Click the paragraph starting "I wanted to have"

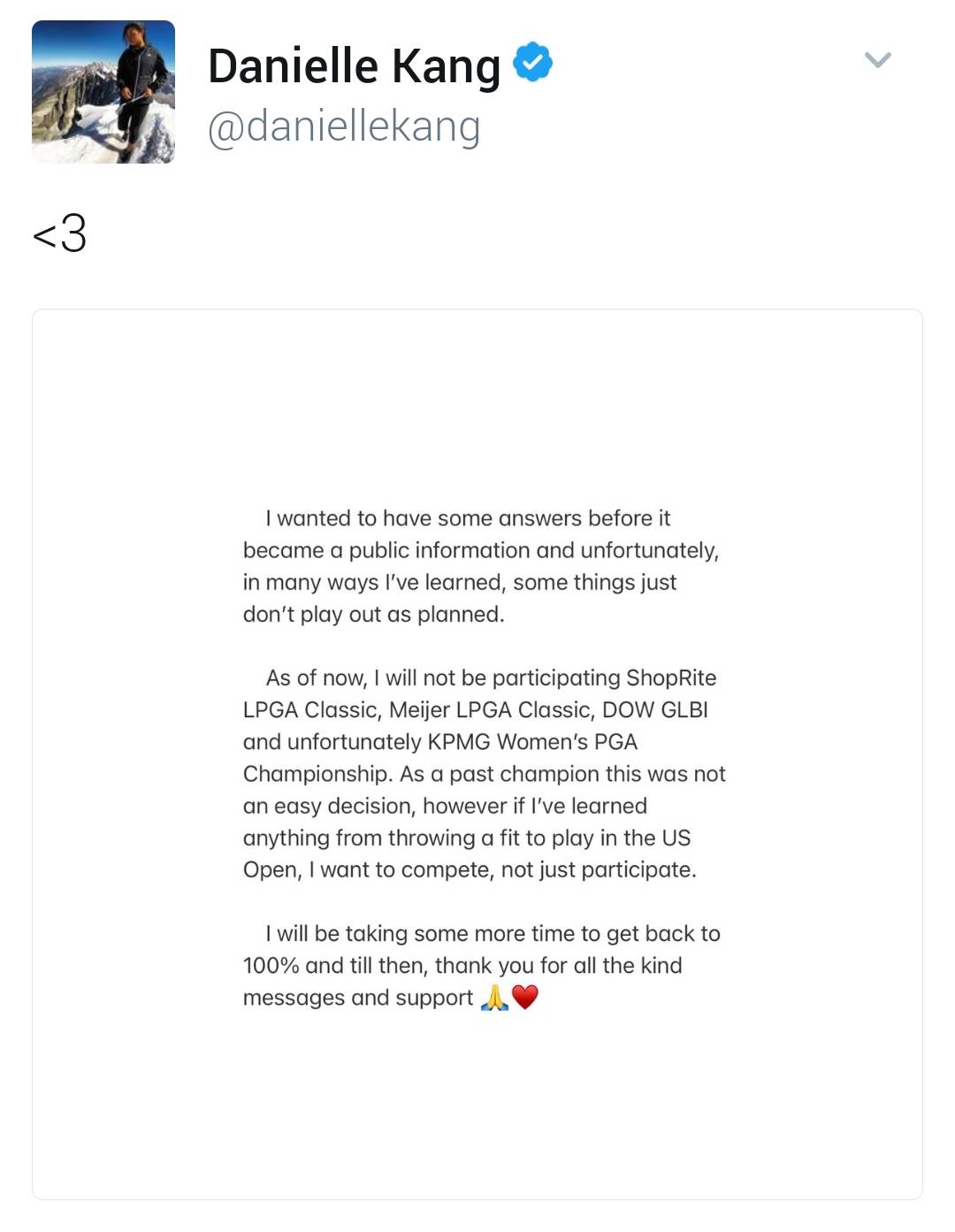click(x=480, y=566)
